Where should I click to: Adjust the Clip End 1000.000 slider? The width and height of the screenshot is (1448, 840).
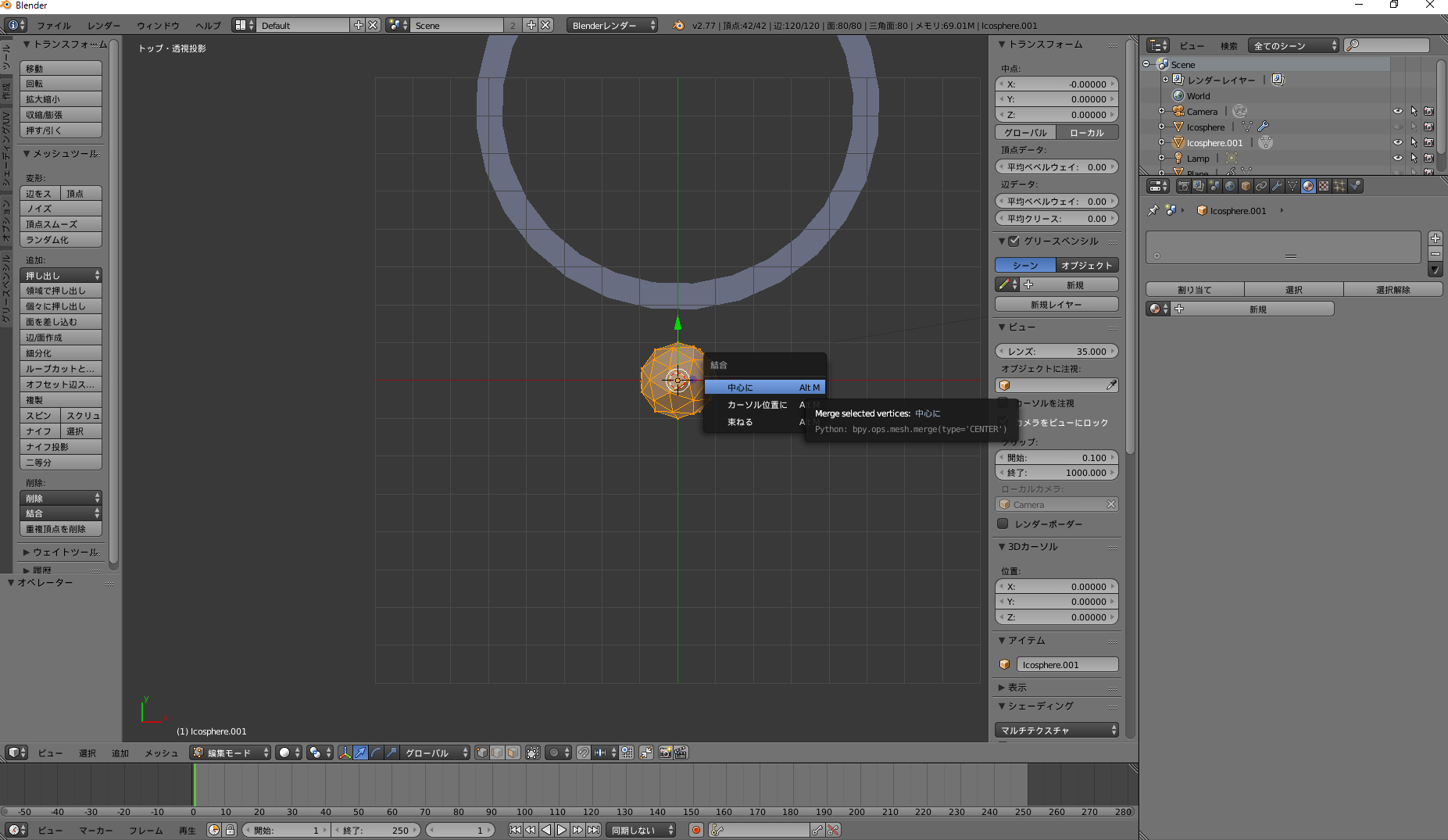1057,473
